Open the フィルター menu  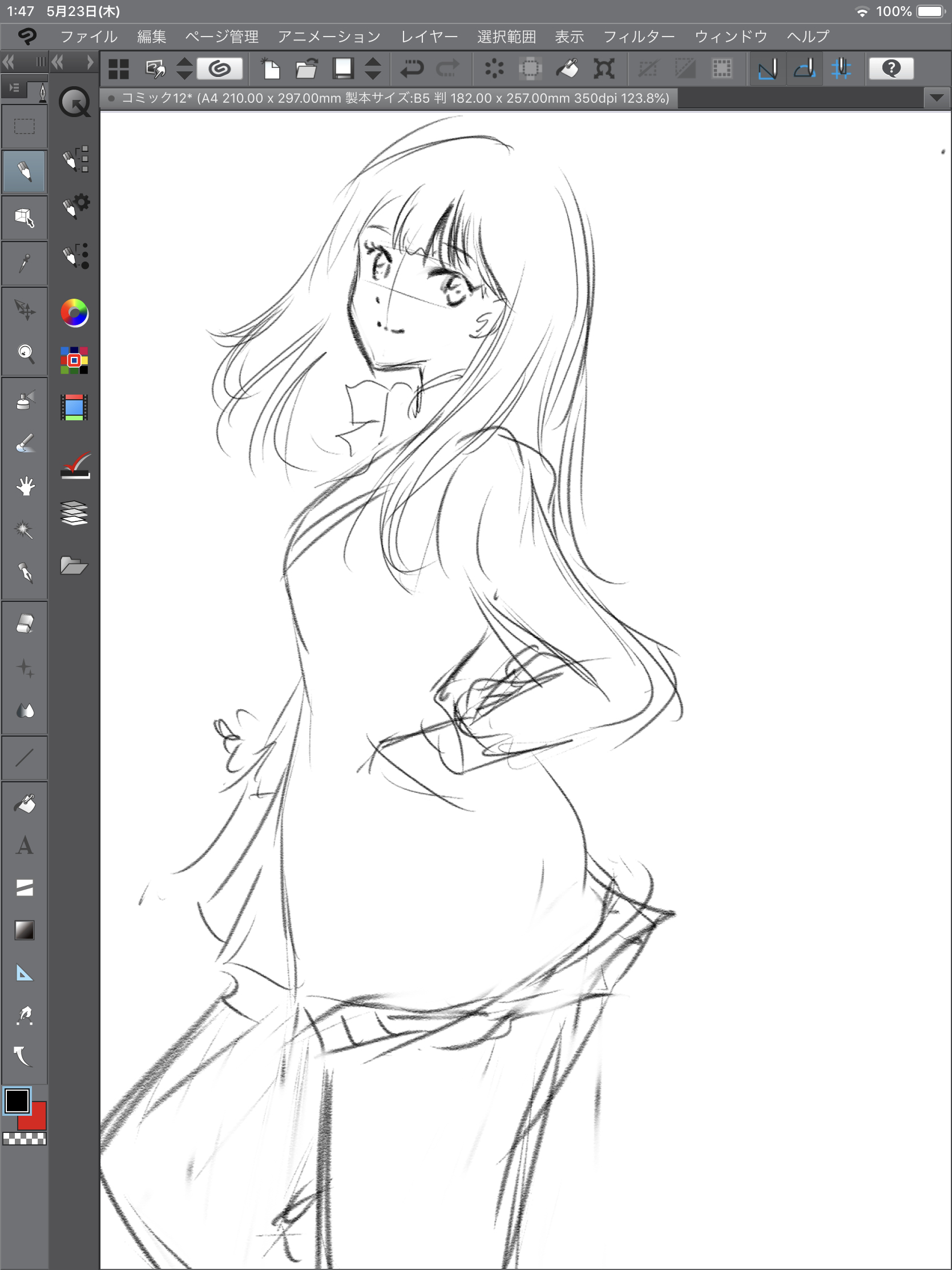click(x=638, y=37)
